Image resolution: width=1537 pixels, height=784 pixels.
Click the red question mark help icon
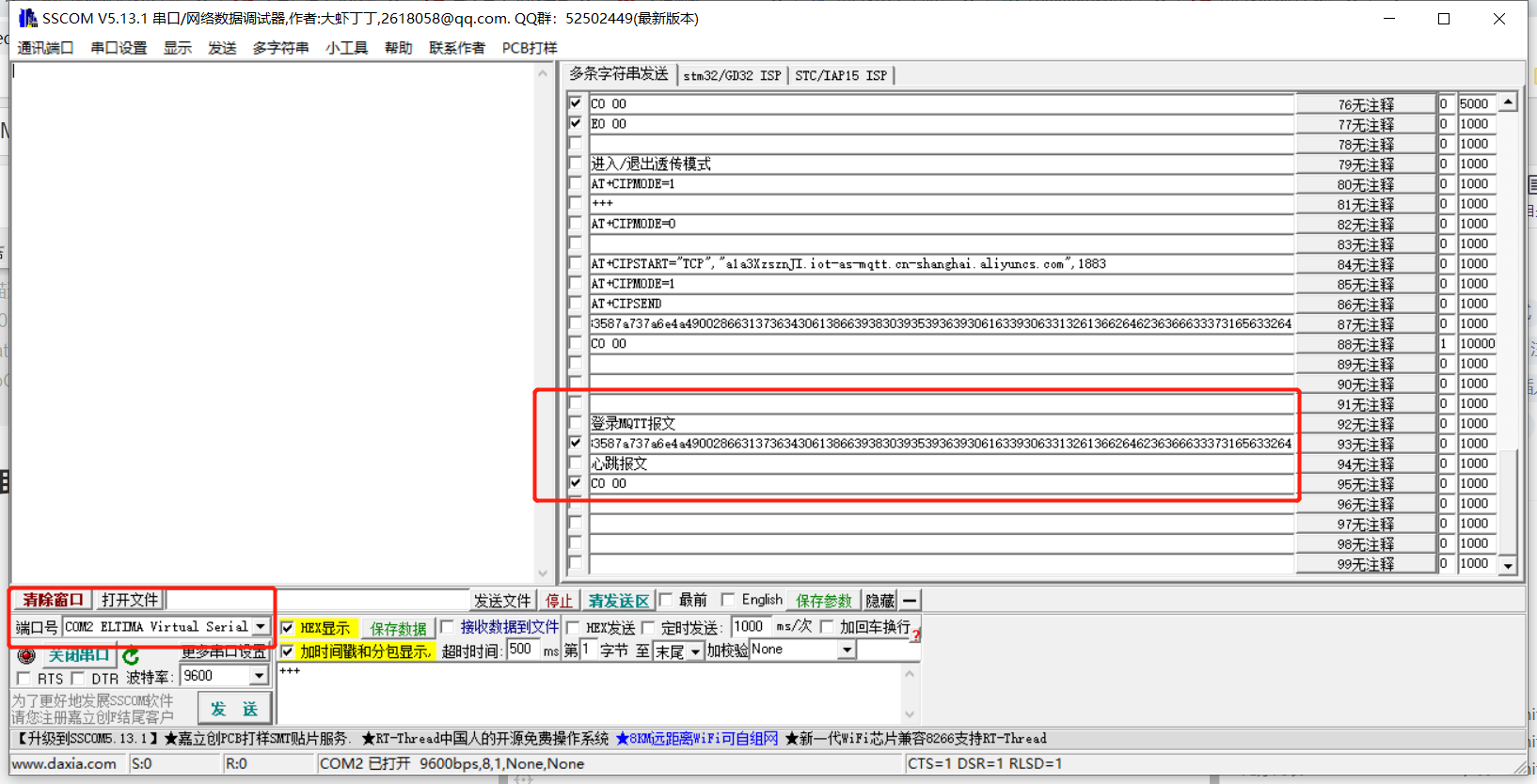point(915,635)
